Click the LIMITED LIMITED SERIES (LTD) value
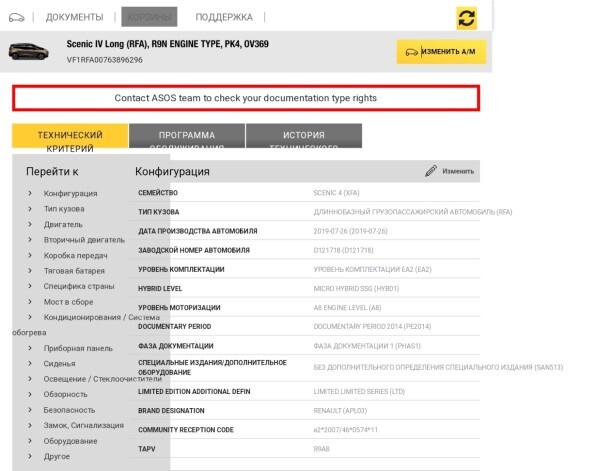This screenshot has height=471, width=612. (x=359, y=391)
